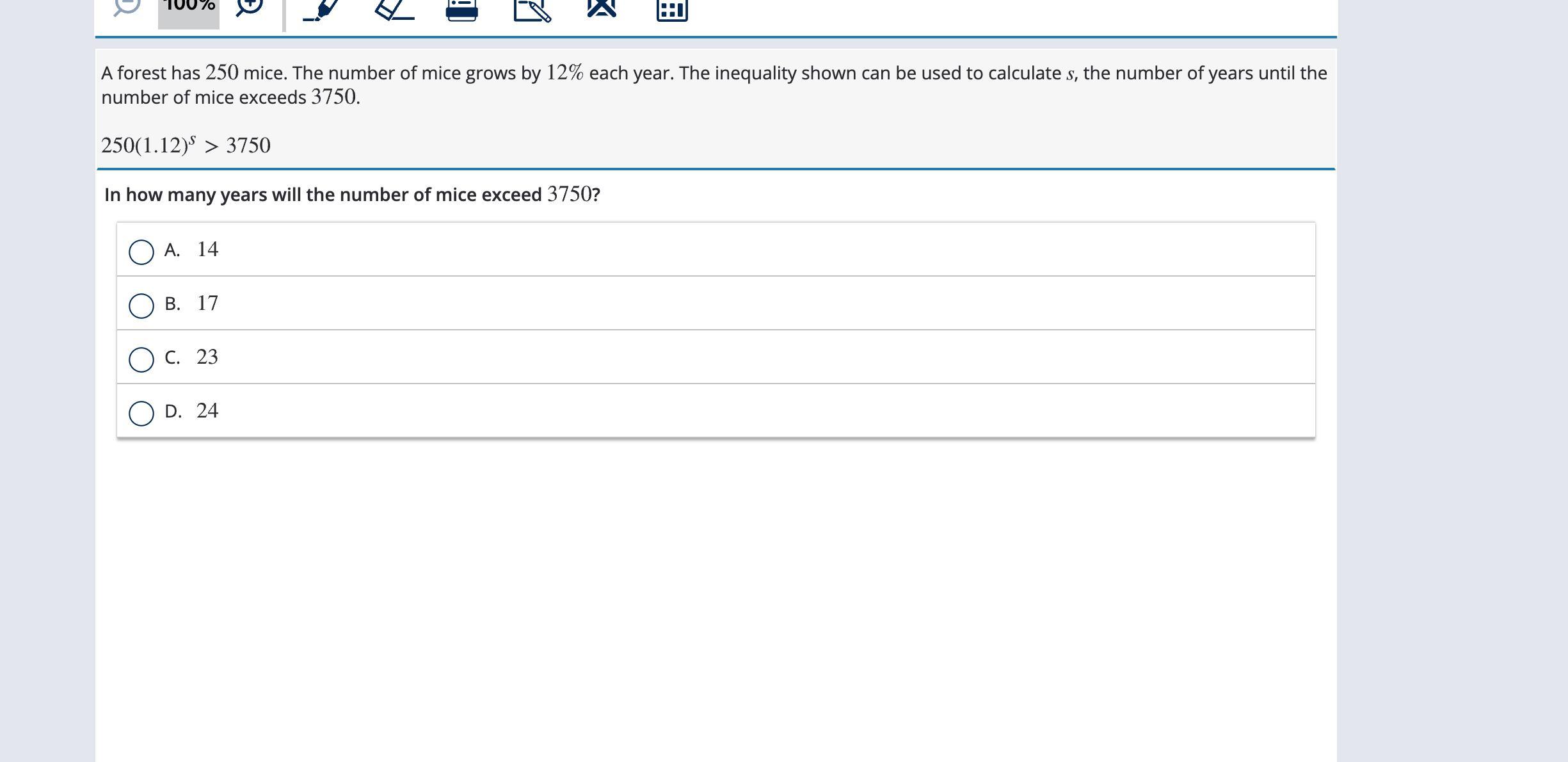Click answer text 24
Image resolution: width=1568 pixels, height=762 pixels.
[207, 410]
